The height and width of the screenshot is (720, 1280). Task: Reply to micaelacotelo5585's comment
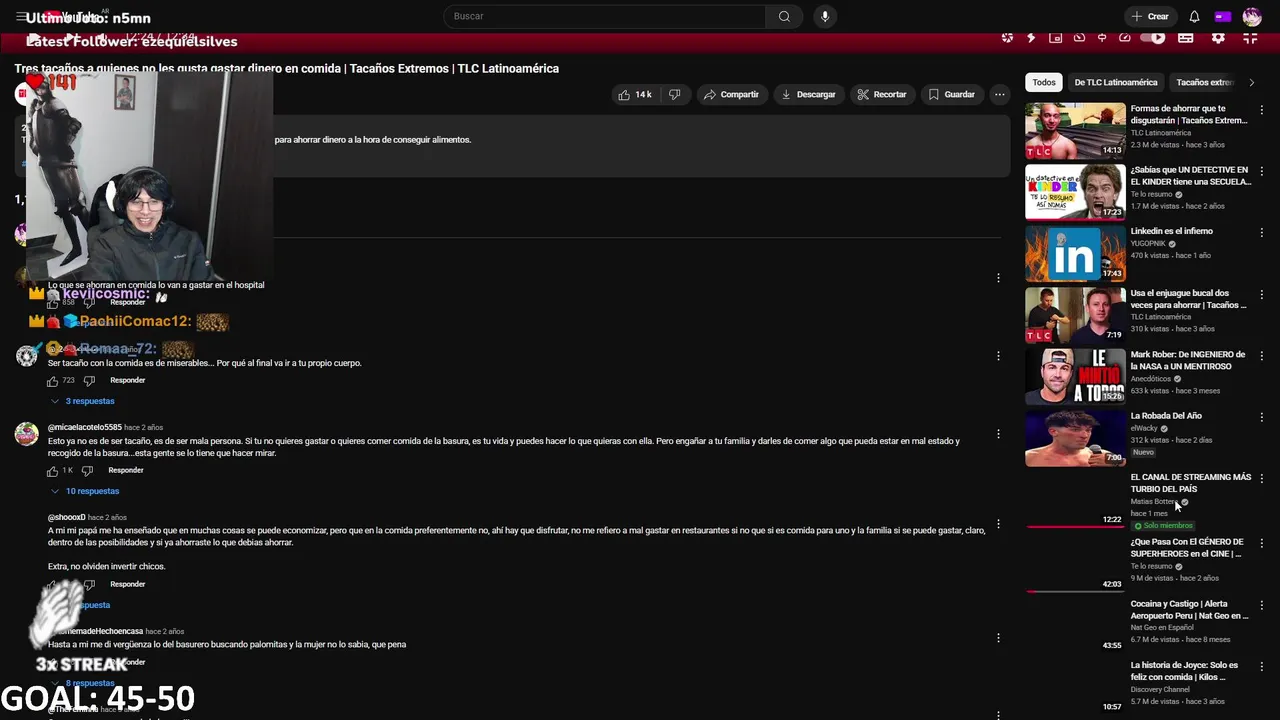point(126,471)
